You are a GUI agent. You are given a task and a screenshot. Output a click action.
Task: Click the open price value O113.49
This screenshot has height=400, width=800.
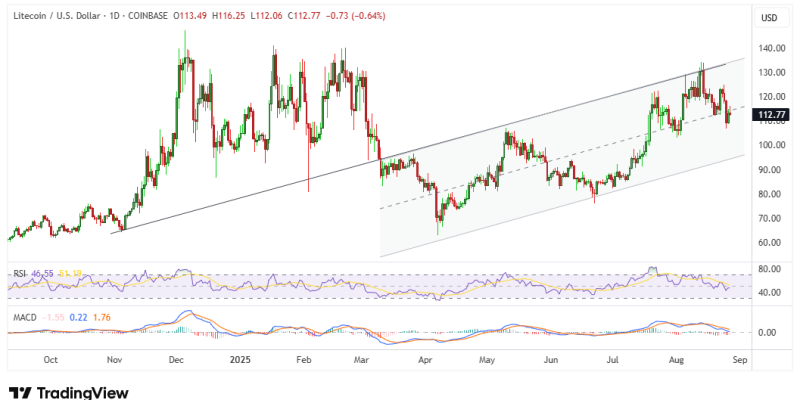190,16
